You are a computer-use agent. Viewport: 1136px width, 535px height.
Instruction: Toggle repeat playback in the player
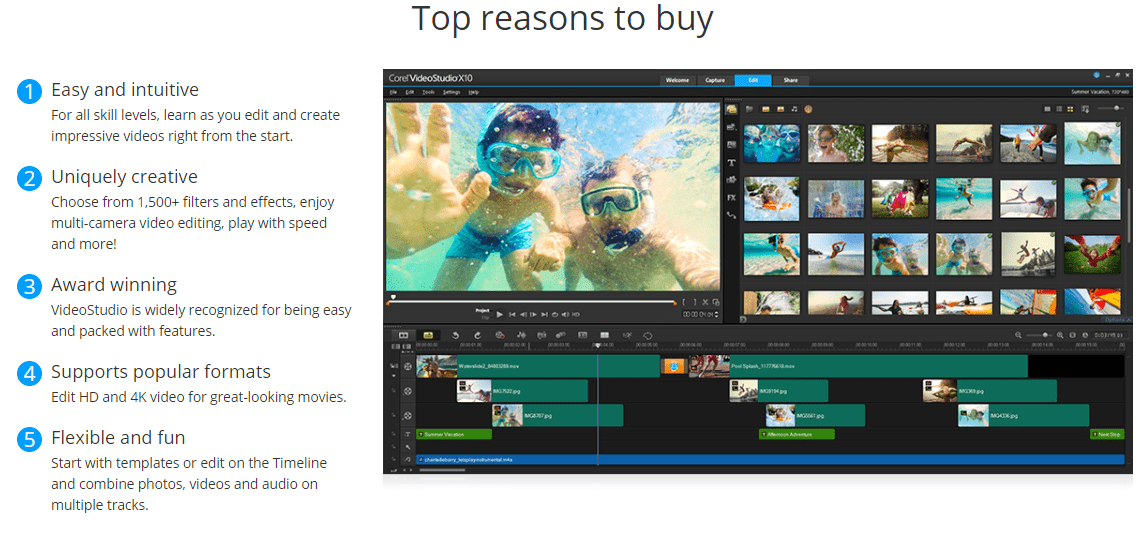point(555,315)
